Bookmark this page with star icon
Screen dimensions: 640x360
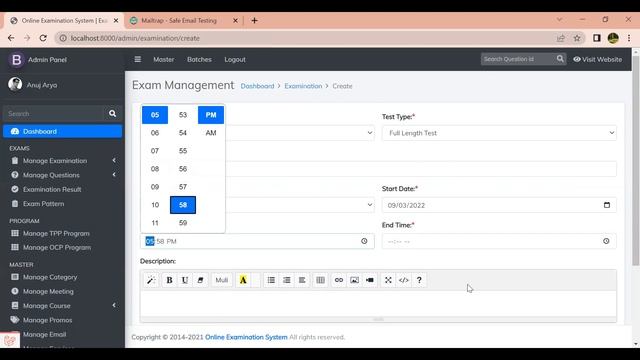coord(577,38)
